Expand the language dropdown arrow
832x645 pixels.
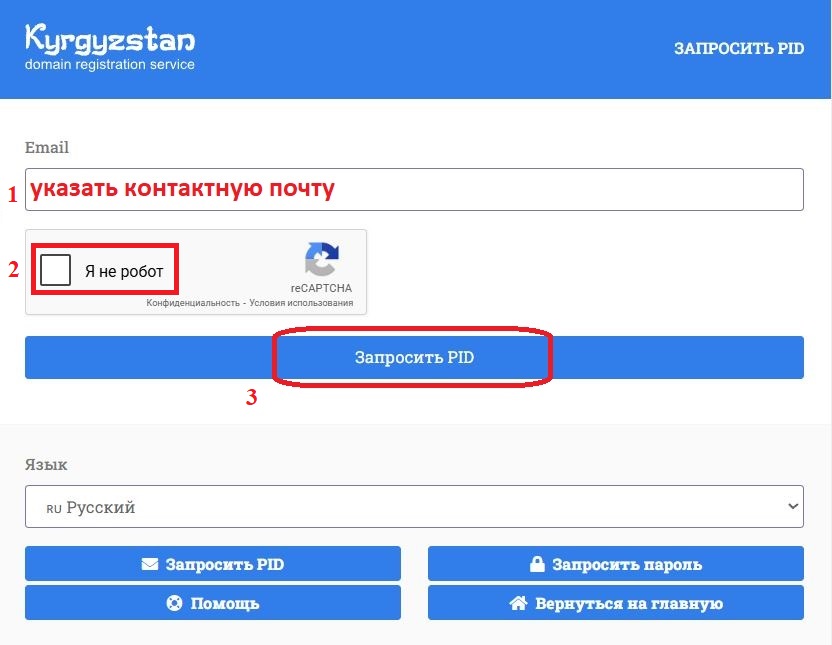click(x=794, y=506)
